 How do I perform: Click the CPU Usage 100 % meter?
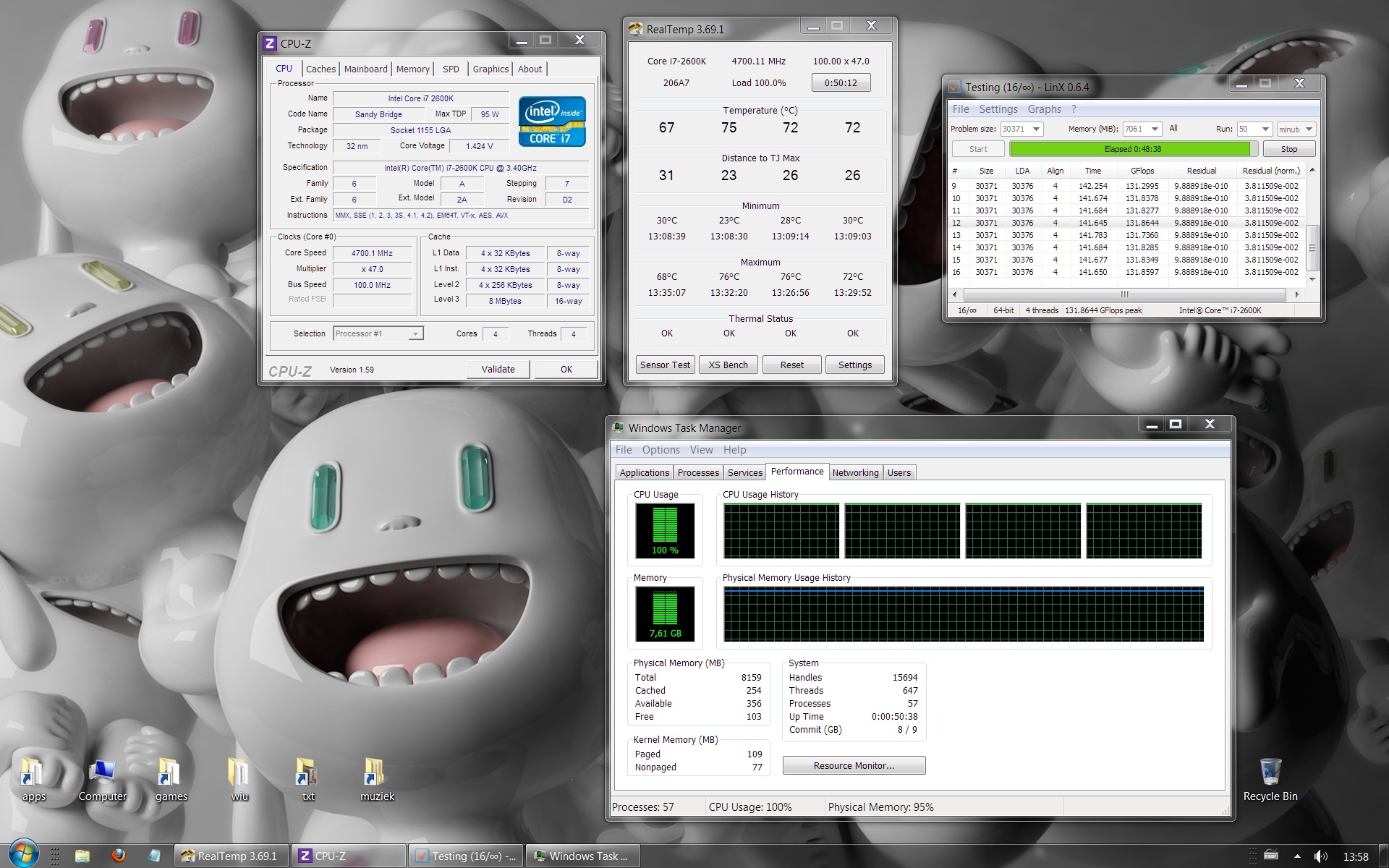coord(664,531)
